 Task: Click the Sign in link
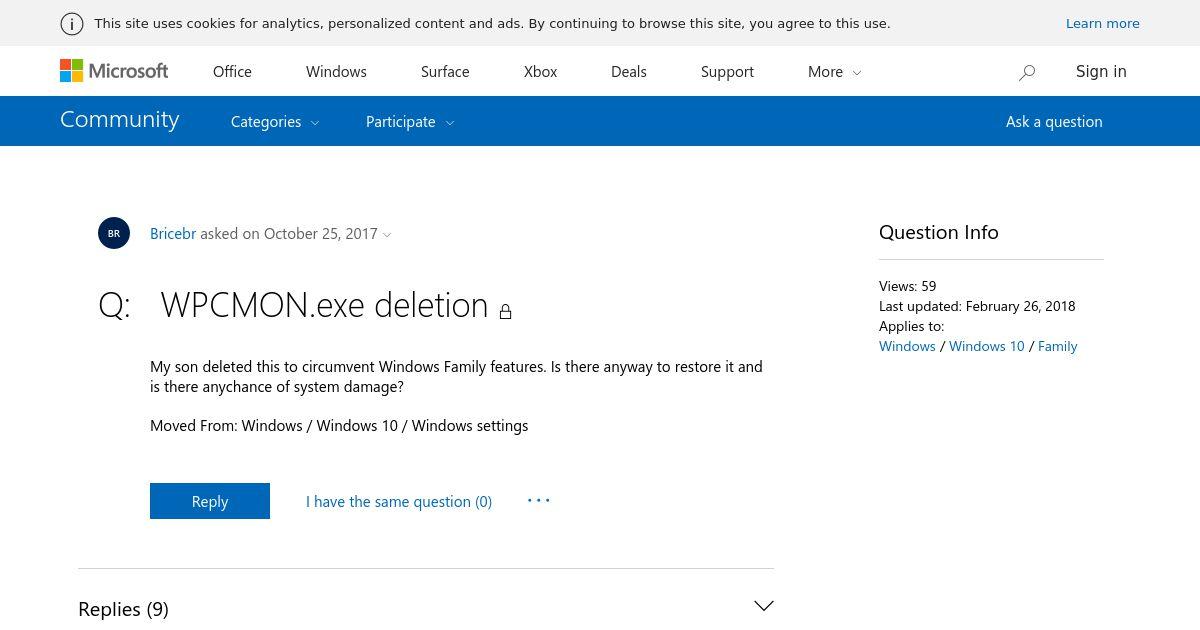tap(1101, 71)
